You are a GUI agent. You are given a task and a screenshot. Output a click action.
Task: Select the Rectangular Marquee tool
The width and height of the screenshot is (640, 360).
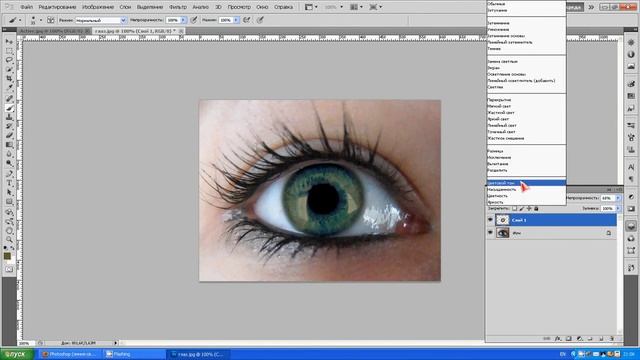coord(9,51)
